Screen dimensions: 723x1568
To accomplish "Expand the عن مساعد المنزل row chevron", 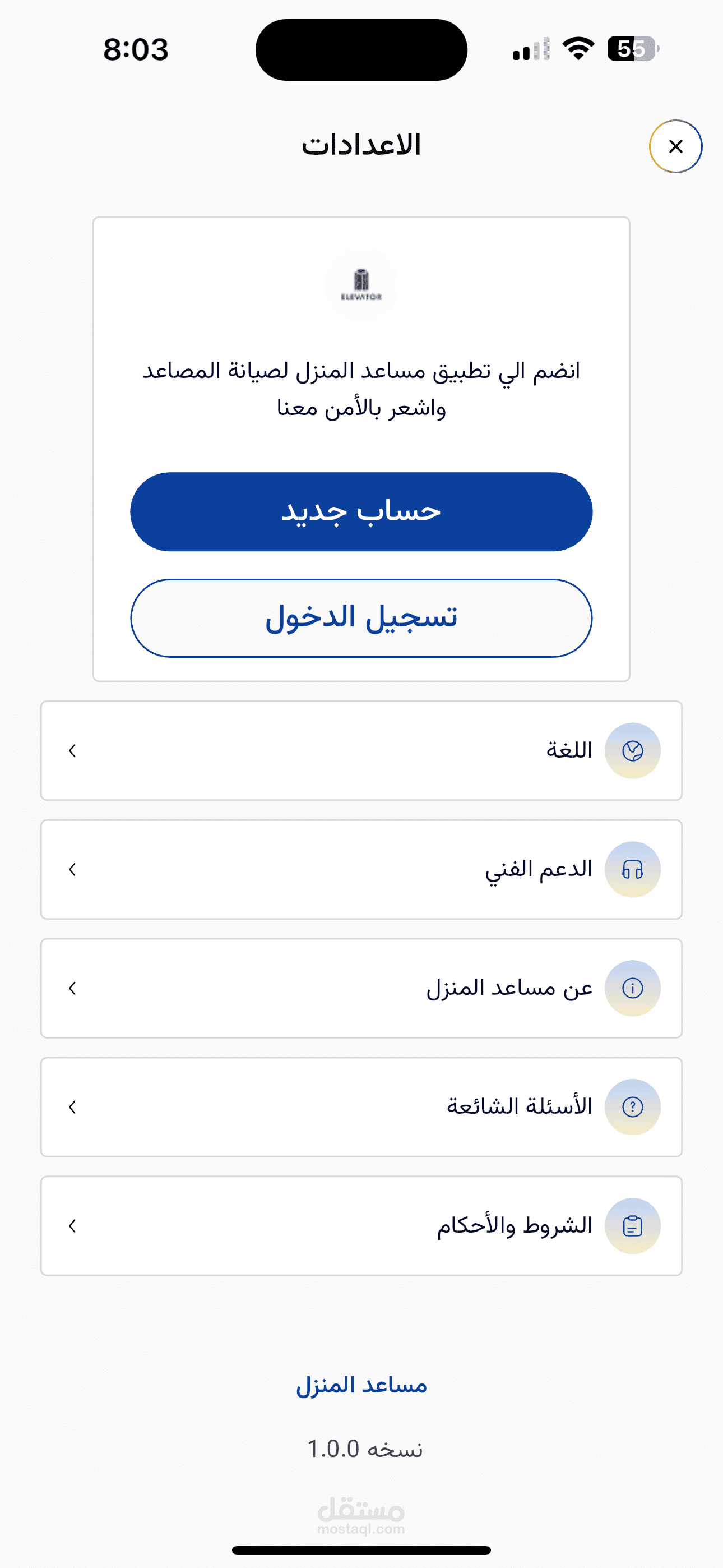I will tap(72, 988).
